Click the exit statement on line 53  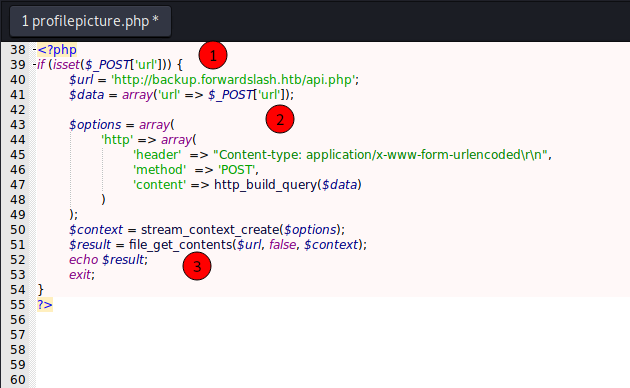[80, 275]
